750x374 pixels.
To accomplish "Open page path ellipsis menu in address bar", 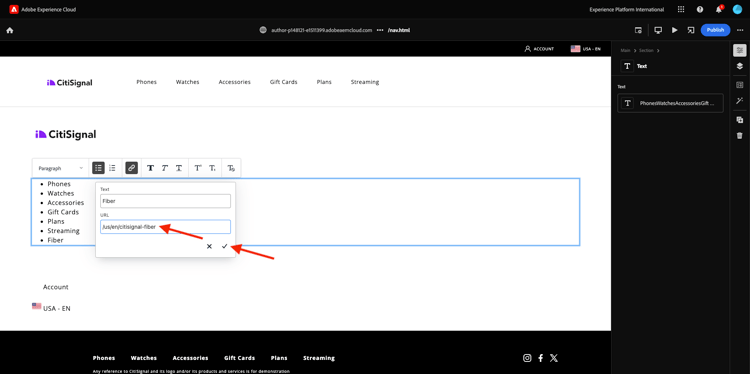I will [x=380, y=30].
